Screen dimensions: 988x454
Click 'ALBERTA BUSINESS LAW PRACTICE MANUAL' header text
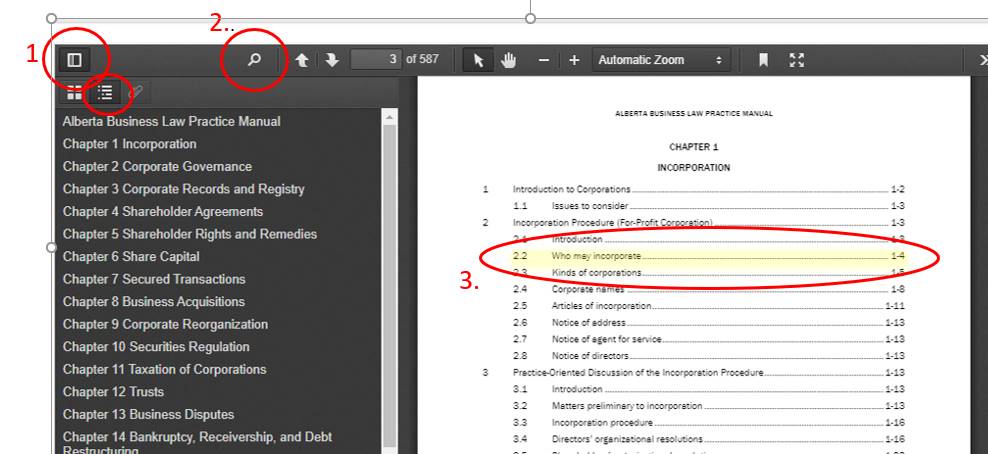(693, 113)
